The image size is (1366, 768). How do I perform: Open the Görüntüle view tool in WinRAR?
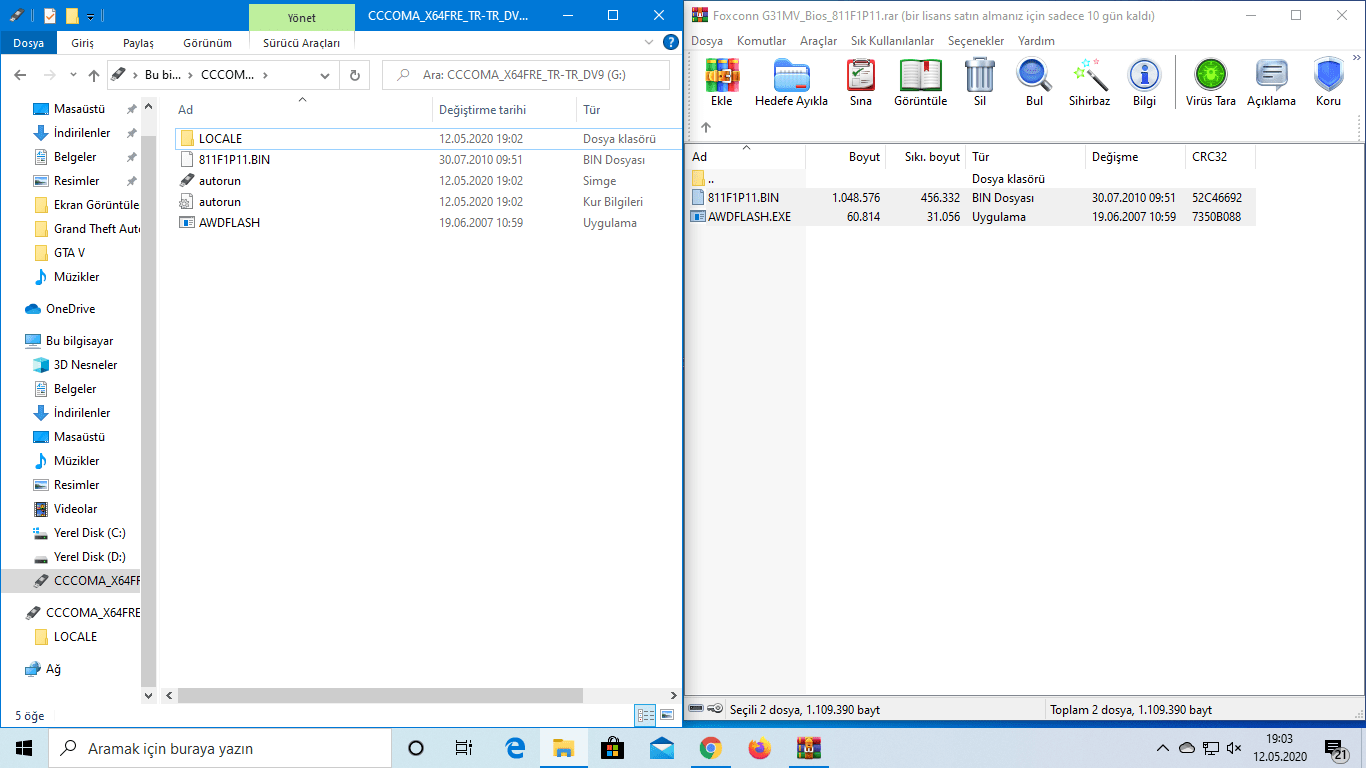click(921, 82)
